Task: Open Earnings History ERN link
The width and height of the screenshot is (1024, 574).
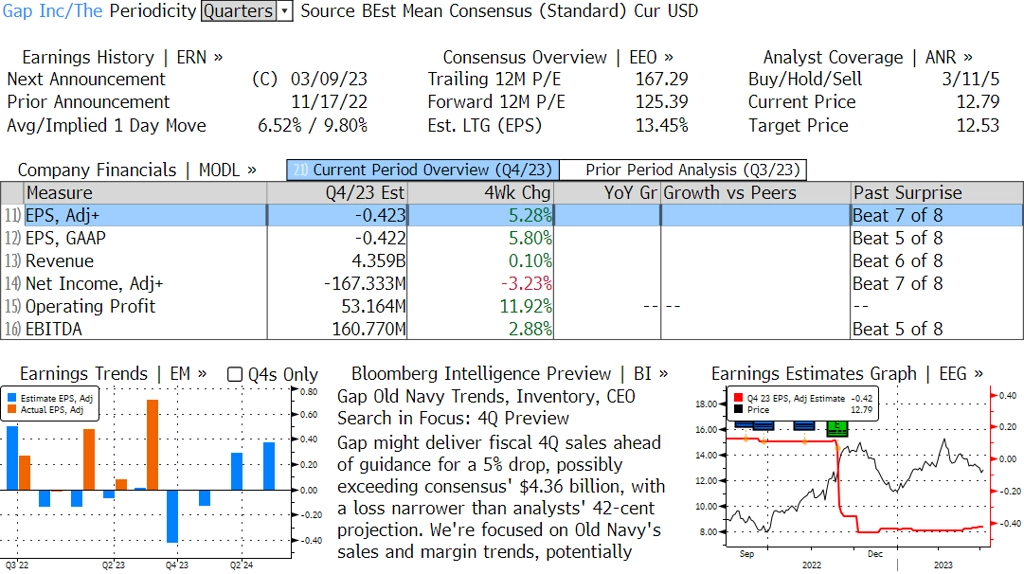Action: pyautogui.click(x=122, y=57)
